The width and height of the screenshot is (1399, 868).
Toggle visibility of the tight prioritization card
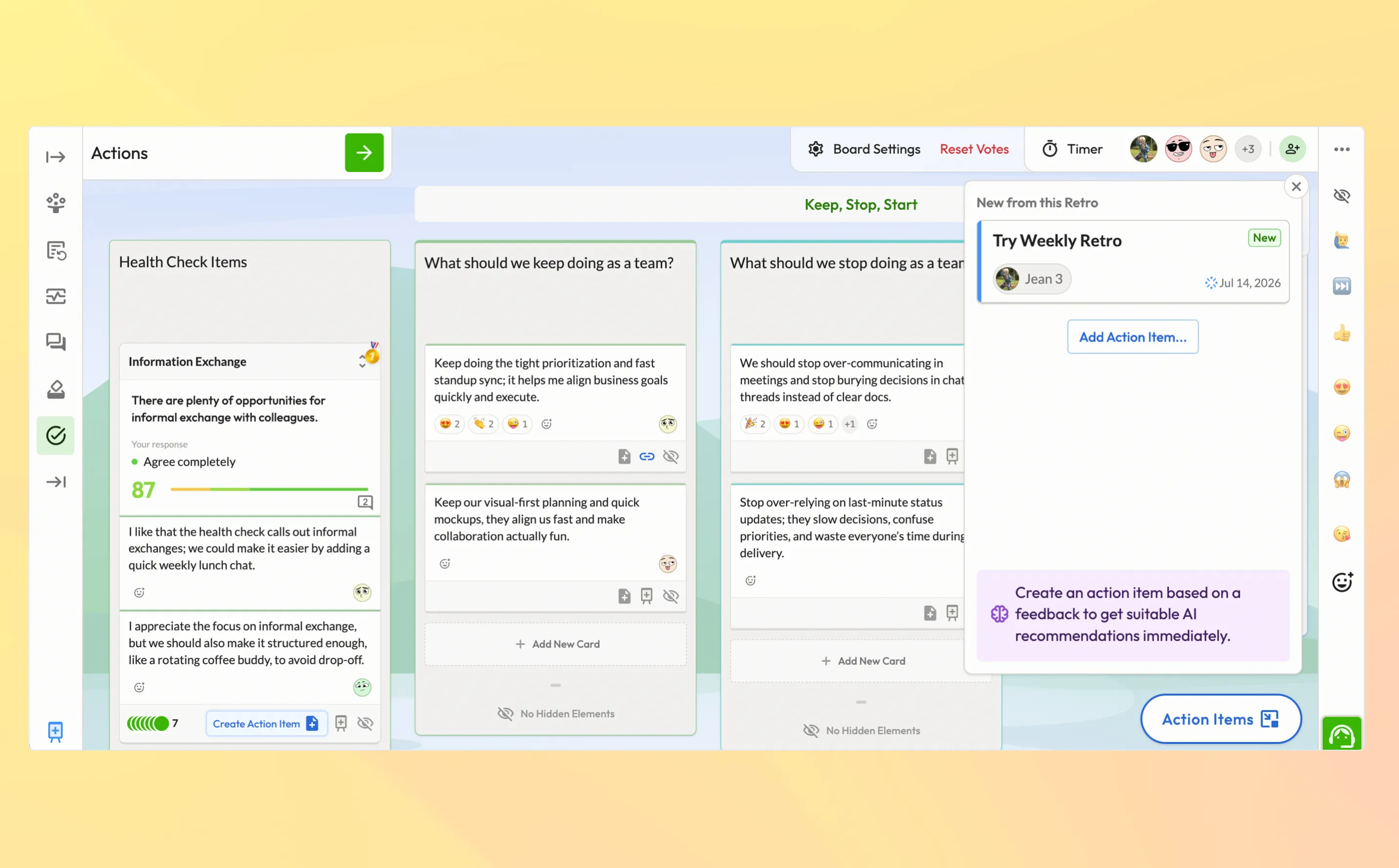(671, 456)
